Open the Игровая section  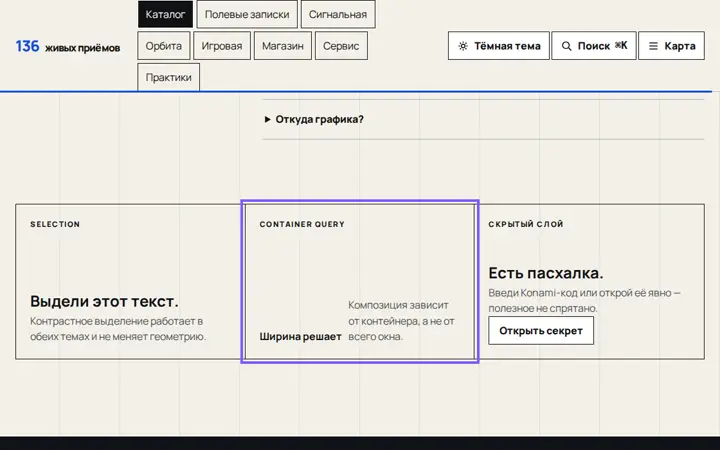coord(222,46)
